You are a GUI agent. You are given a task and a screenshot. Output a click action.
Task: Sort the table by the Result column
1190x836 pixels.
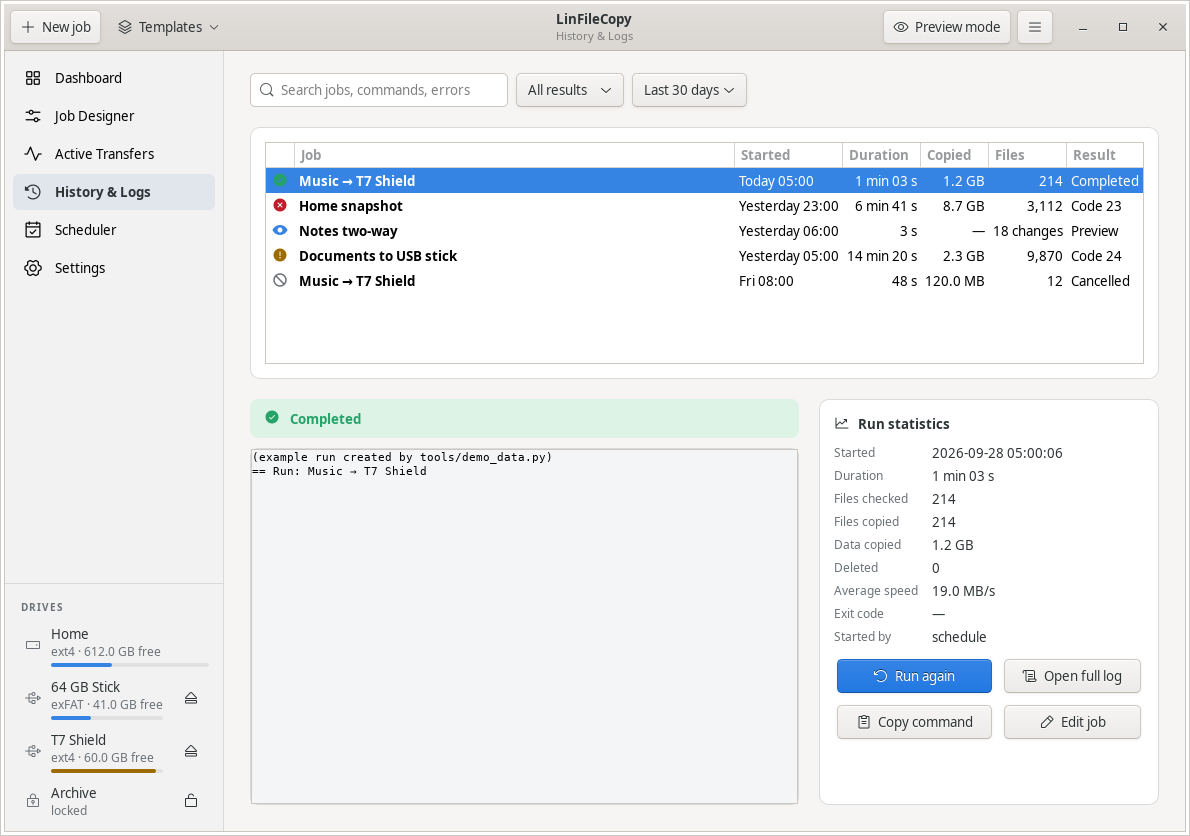[x=1104, y=155]
